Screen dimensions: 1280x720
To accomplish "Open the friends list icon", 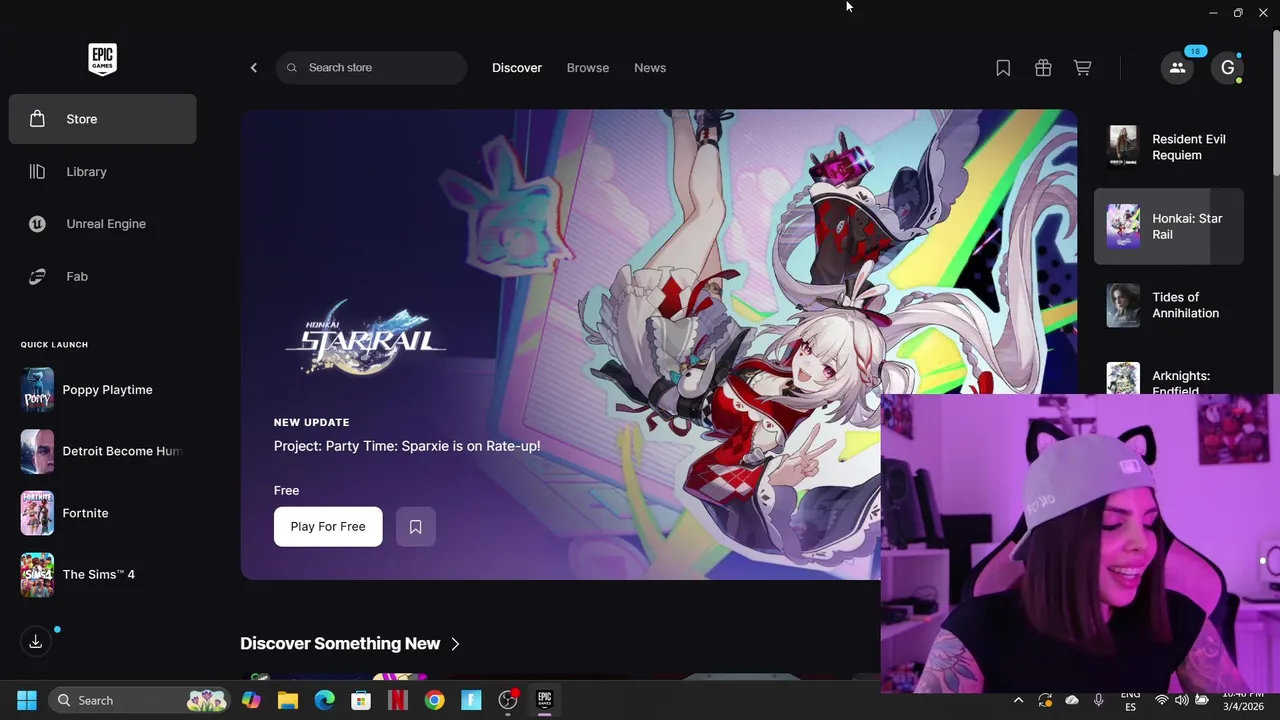I will click(1177, 68).
